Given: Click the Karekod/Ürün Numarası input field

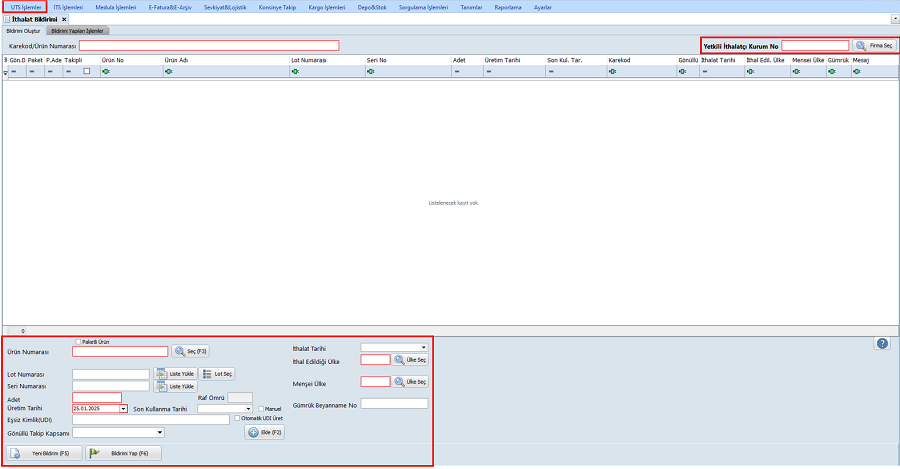Looking at the screenshot, I should (x=209, y=46).
